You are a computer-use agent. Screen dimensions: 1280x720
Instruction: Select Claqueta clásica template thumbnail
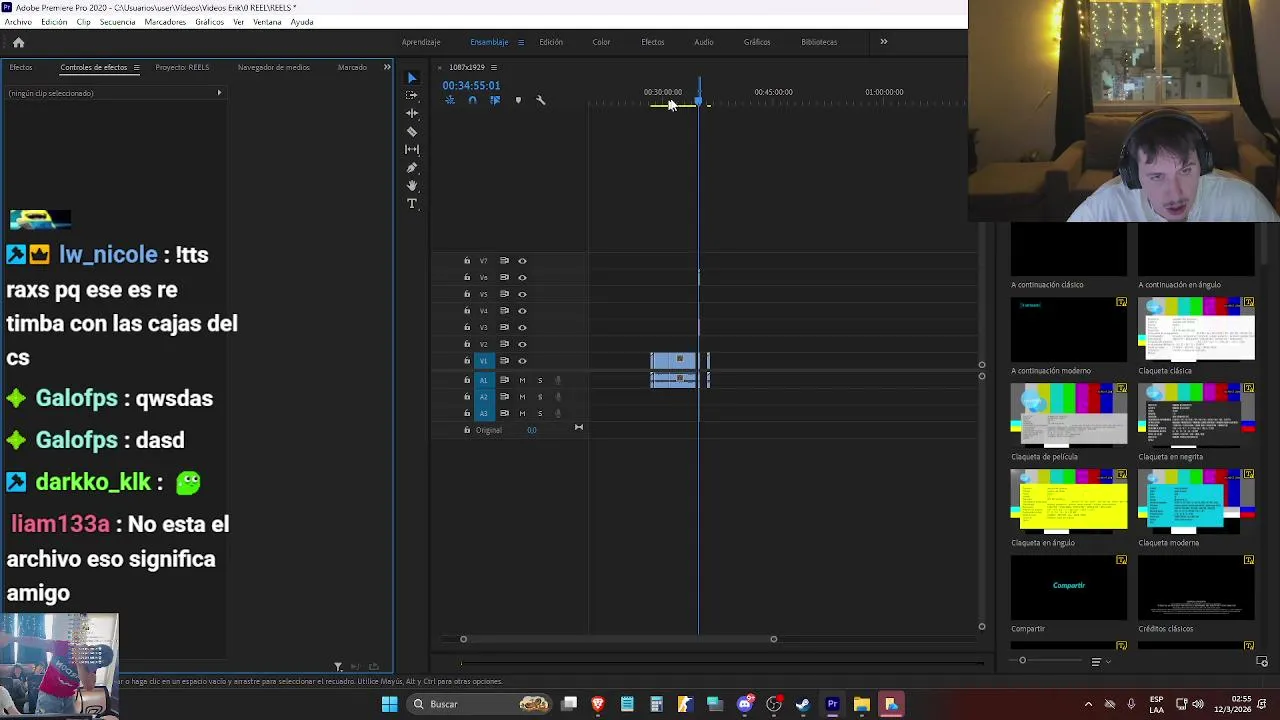pos(1196,329)
